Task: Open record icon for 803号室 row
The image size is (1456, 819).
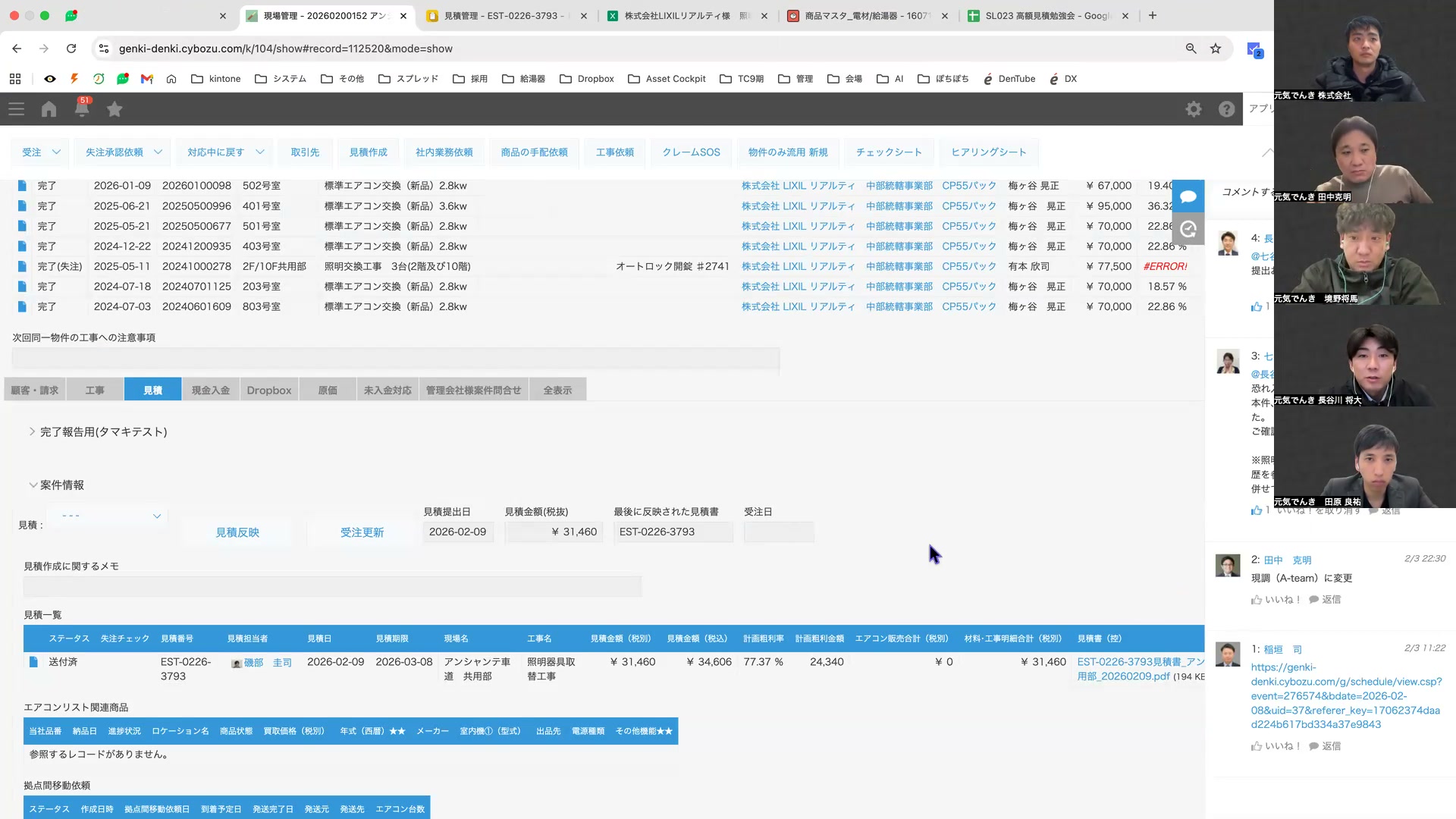Action: pyautogui.click(x=22, y=307)
